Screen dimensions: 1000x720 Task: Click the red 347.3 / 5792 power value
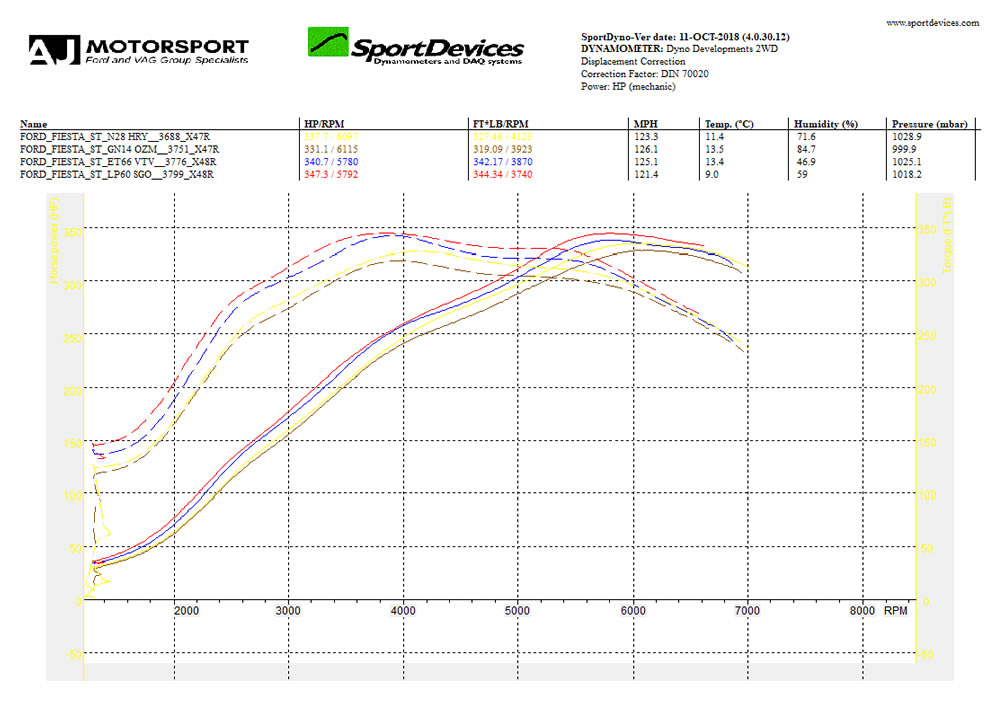click(x=331, y=174)
